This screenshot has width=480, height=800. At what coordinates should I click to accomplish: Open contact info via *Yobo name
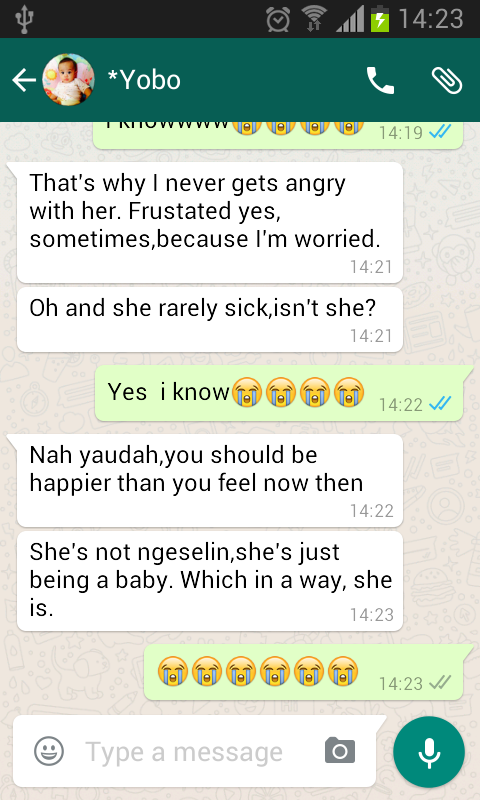tap(144, 80)
